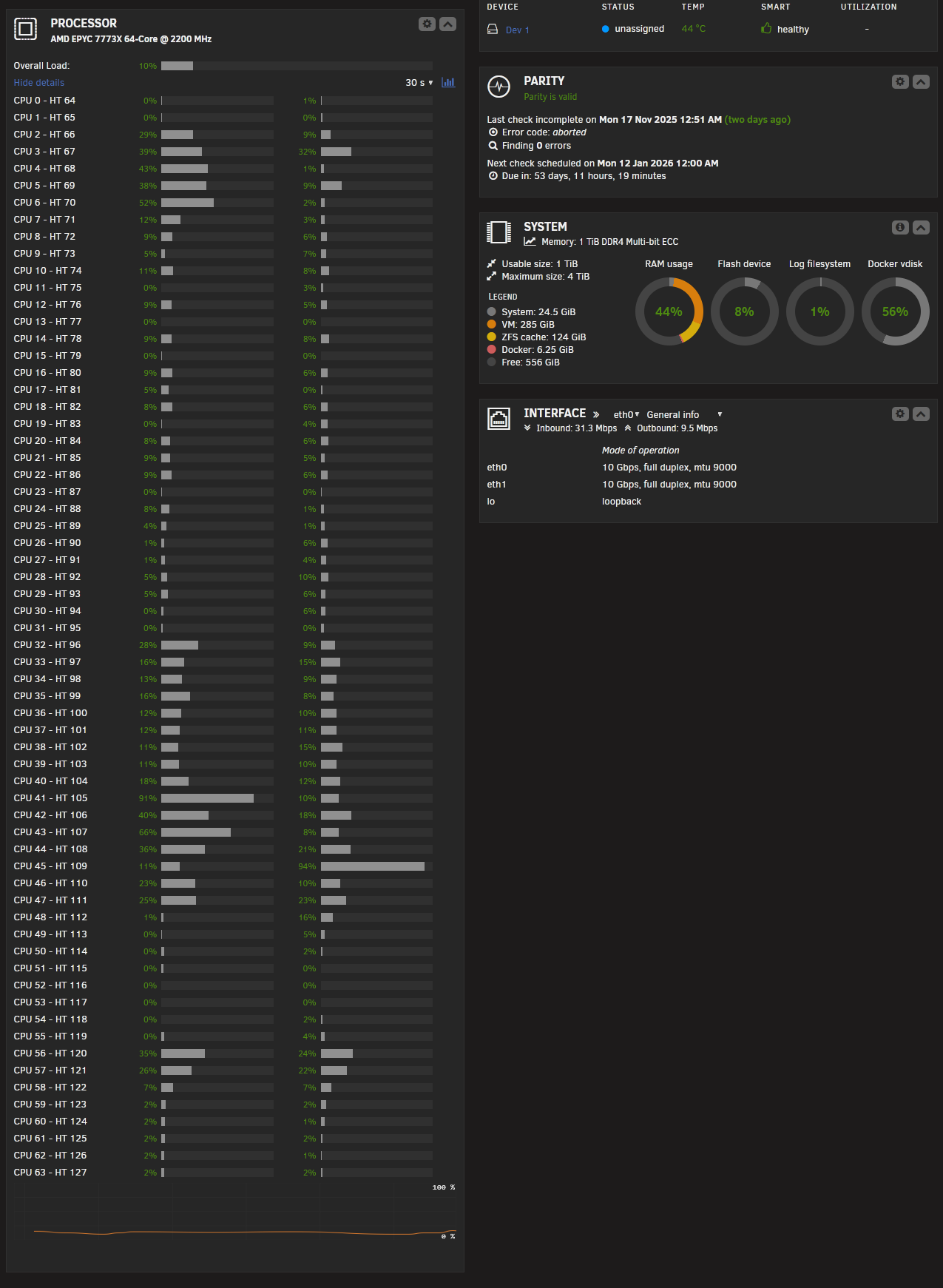This screenshot has width=943, height=1288.
Task: Click the memory graph icon in System
Action: pos(530,242)
